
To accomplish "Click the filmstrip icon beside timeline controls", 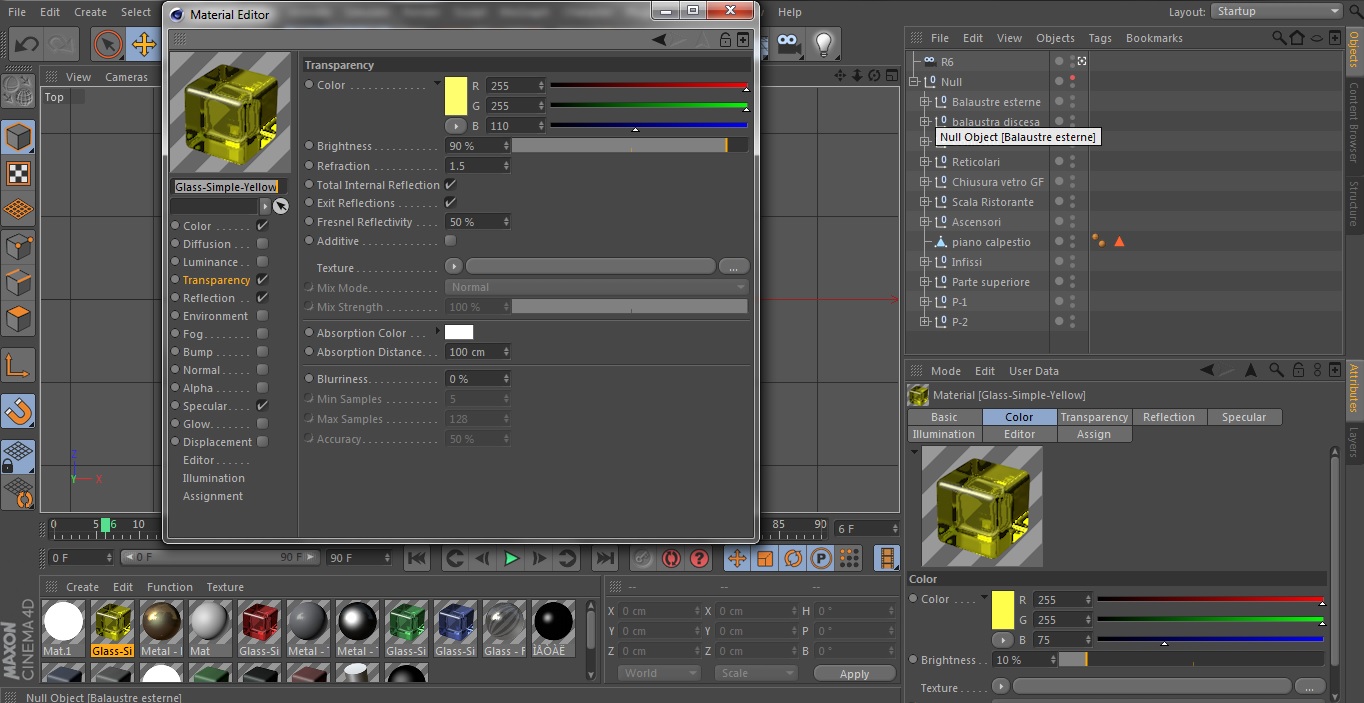I will coord(886,558).
